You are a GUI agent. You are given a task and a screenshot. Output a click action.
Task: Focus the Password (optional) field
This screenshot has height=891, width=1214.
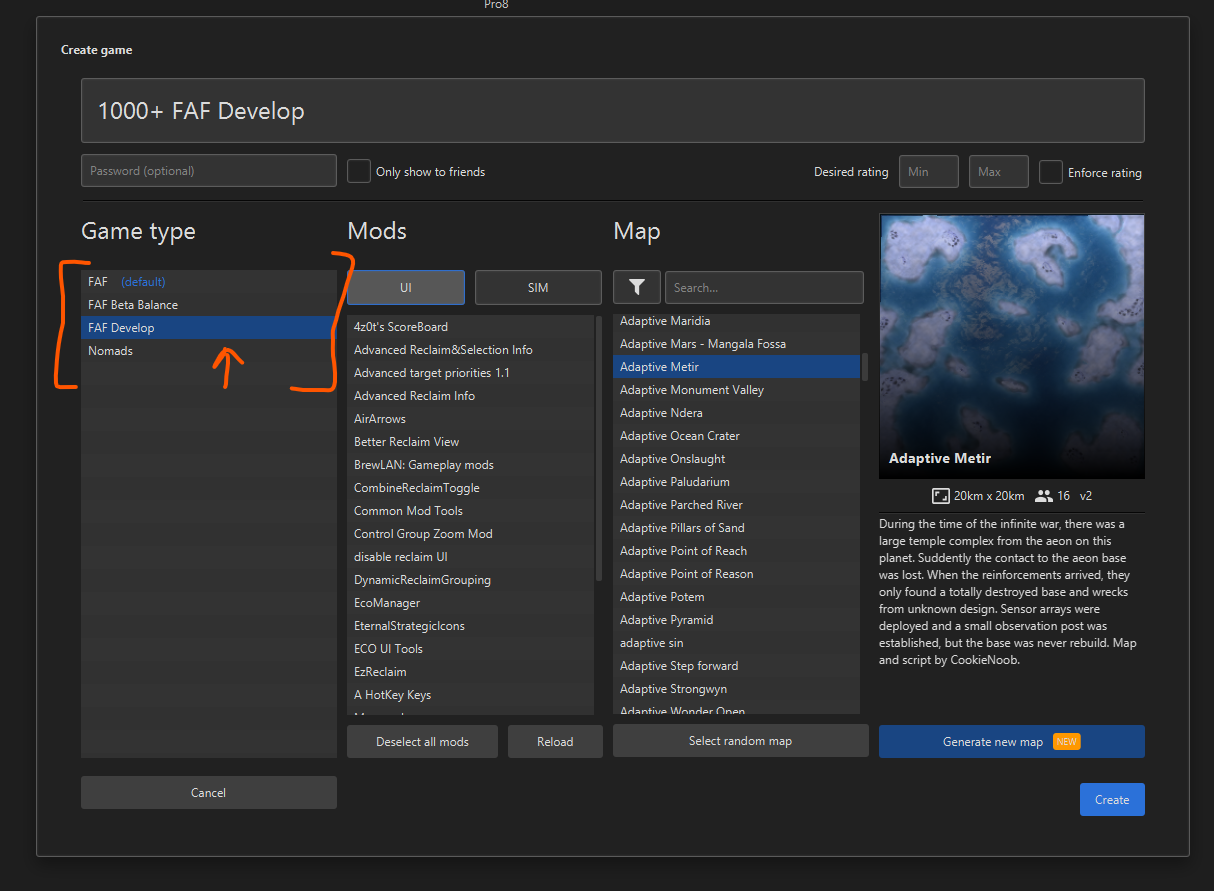209,170
